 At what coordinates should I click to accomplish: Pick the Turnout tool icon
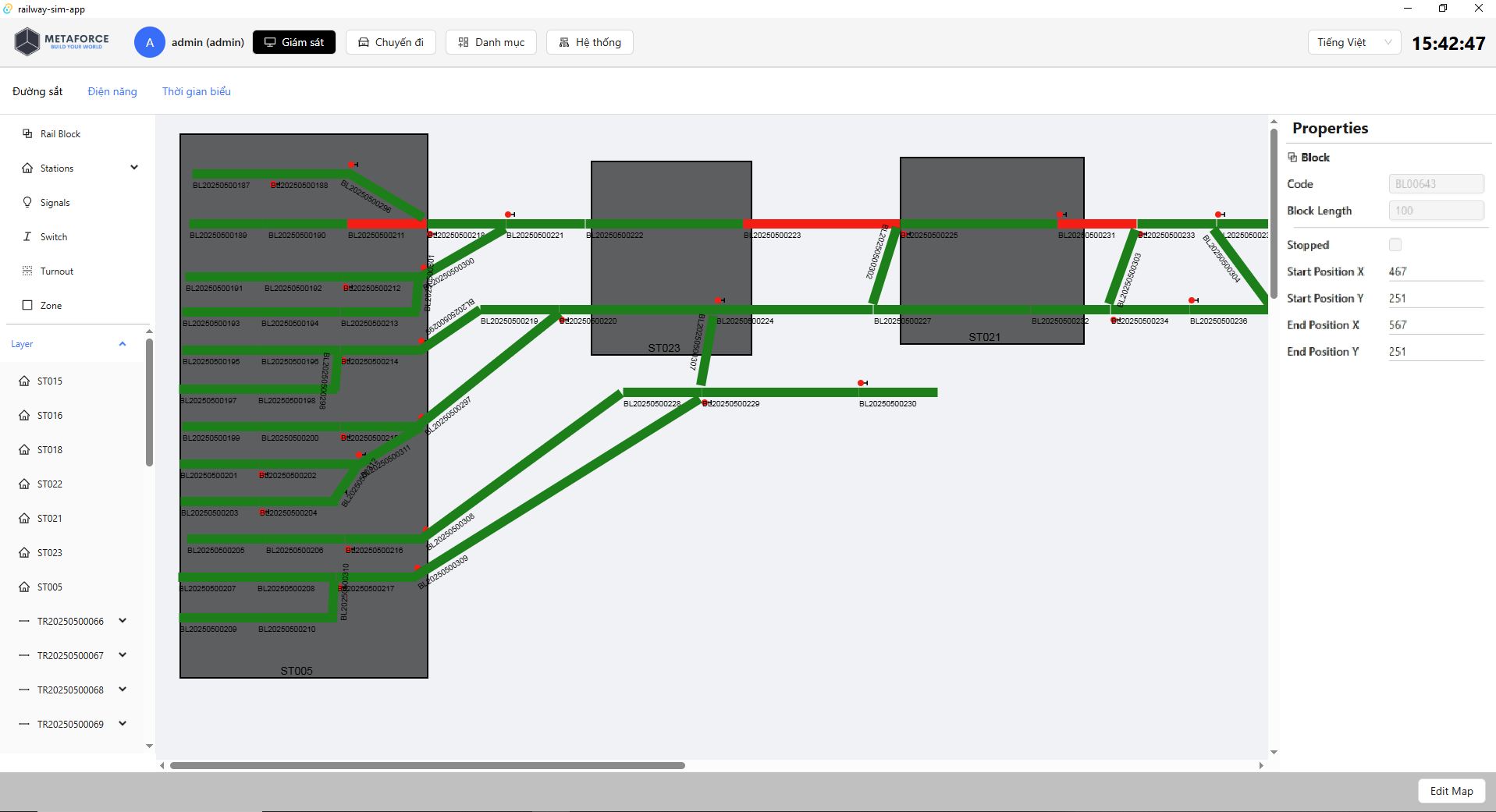tap(27, 271)
